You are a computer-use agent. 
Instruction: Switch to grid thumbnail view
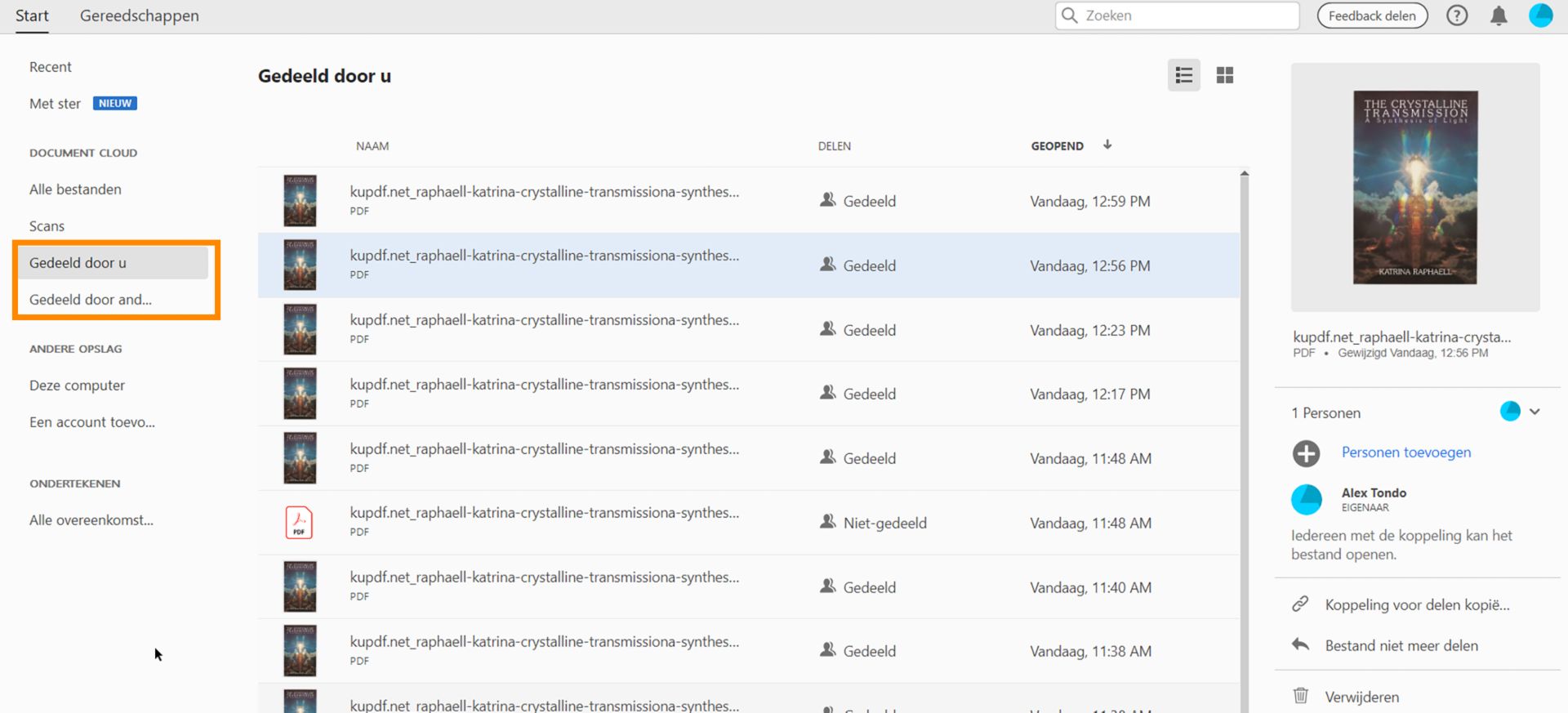click(1224, 76)
